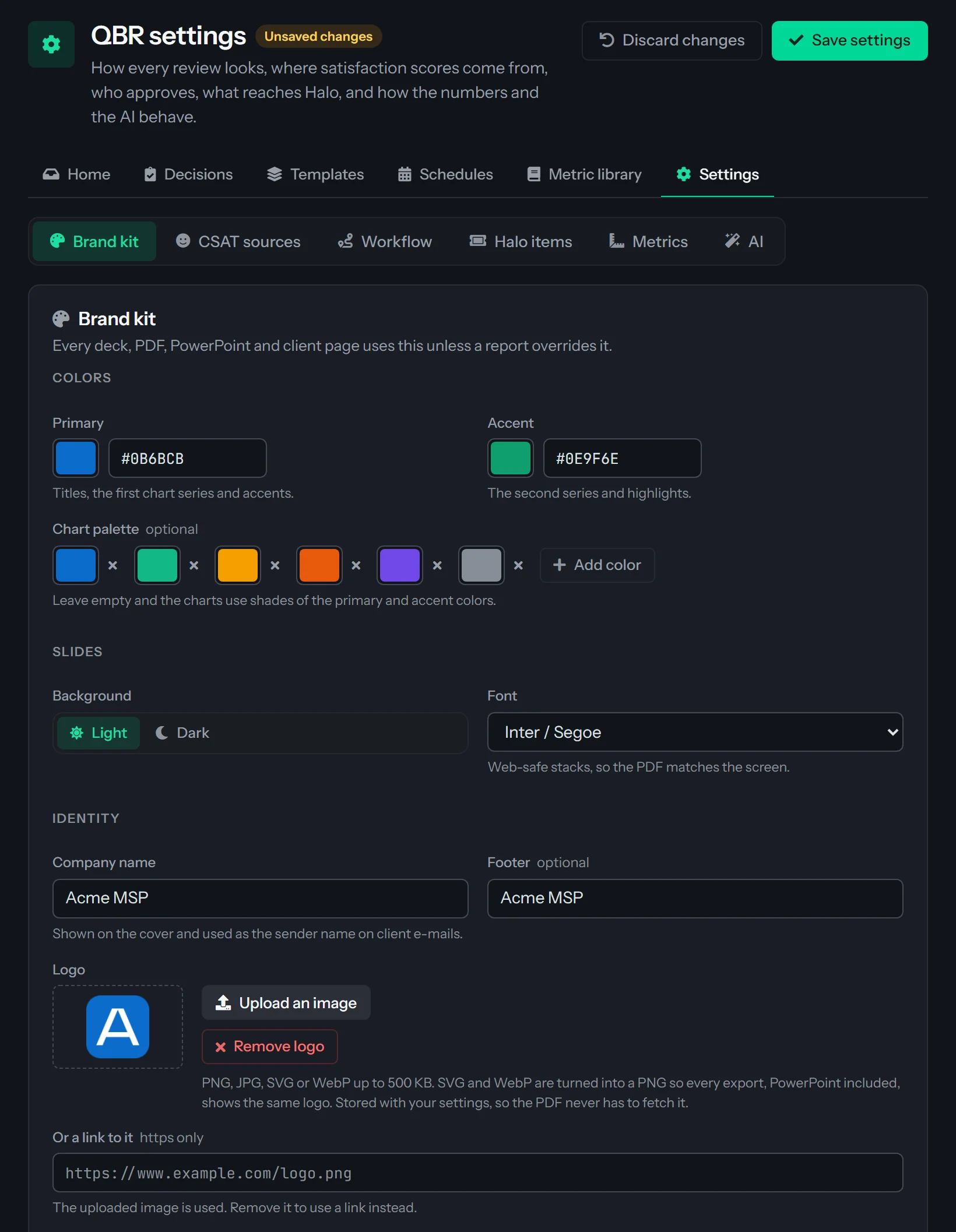Click the green chart palette swatch
The image size is (956, 1232).
pos(157,565)
